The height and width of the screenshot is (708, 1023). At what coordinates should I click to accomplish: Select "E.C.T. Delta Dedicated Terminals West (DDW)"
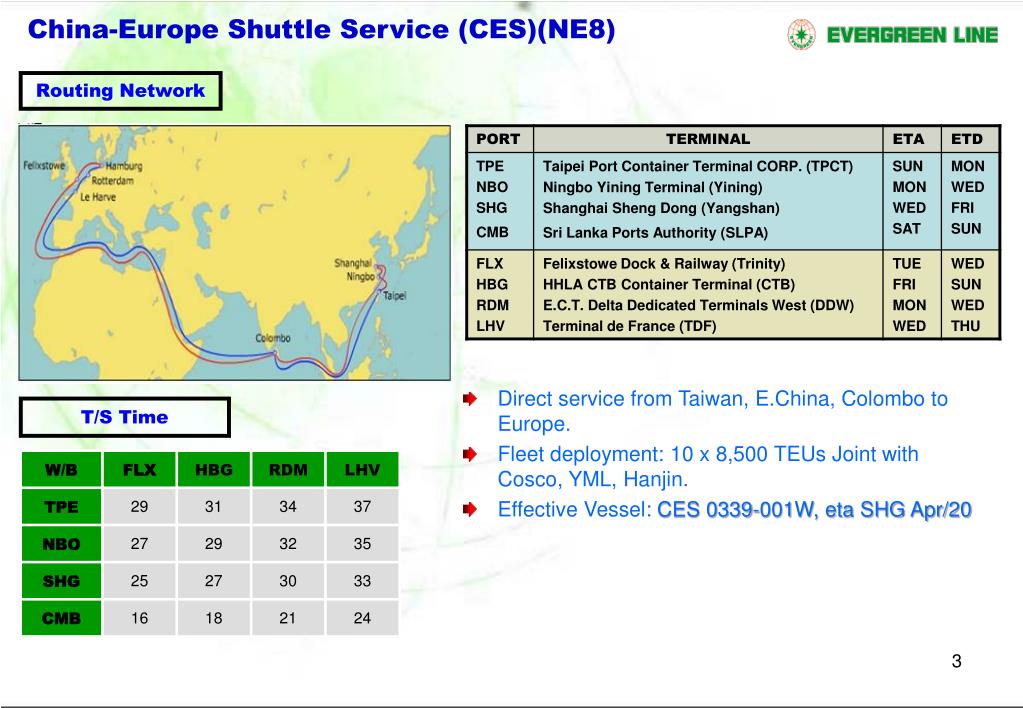click(698, 305)
